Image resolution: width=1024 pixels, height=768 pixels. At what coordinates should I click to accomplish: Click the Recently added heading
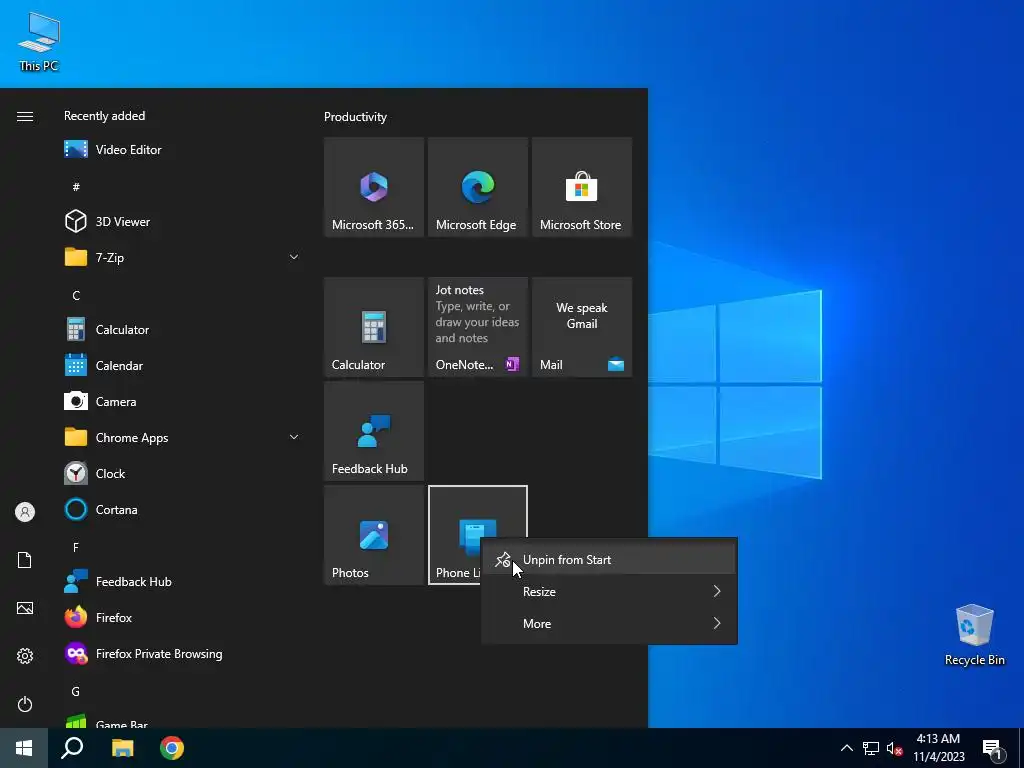pyautogui.click(x=104, y=116)
